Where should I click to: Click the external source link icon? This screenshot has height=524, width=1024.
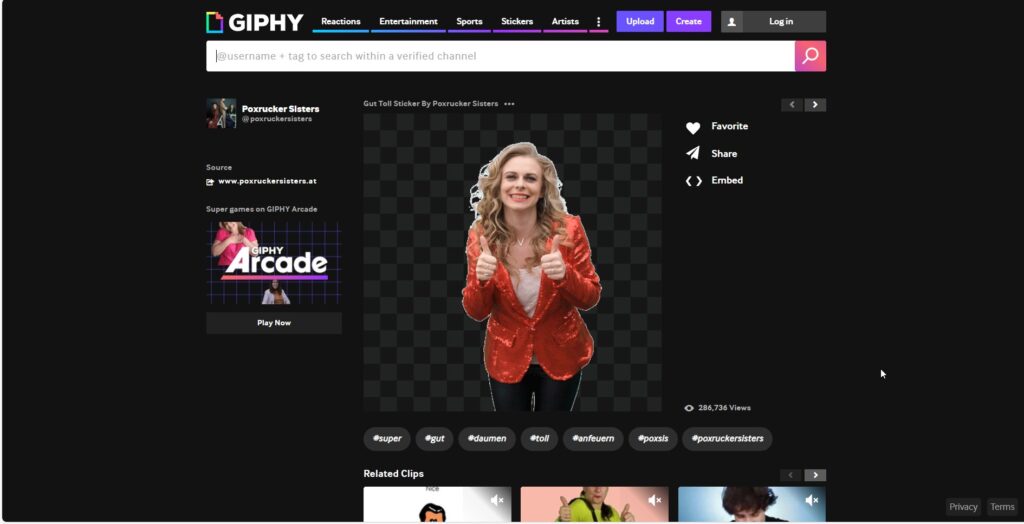[210, 182]
